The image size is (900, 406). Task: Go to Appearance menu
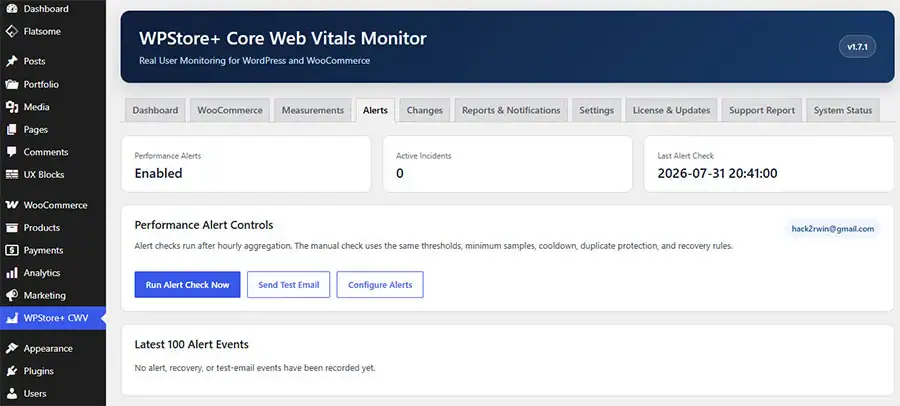click(x=53, y=349)
